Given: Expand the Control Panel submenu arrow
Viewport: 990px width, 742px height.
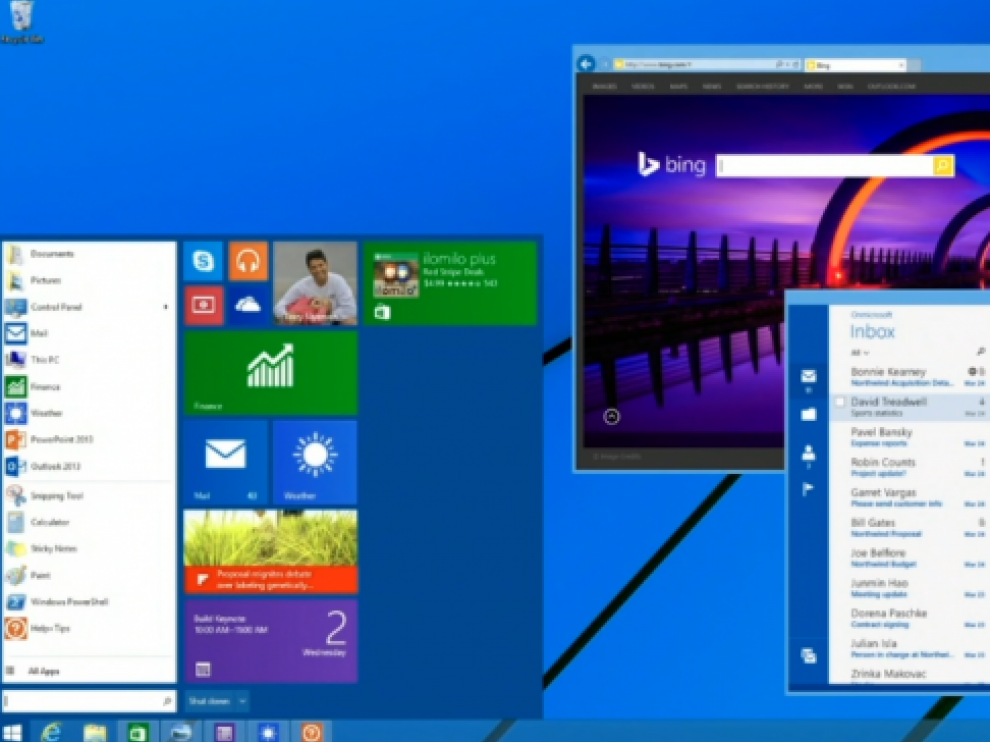Looking at the screenshot, I should (x=165, y=307).
